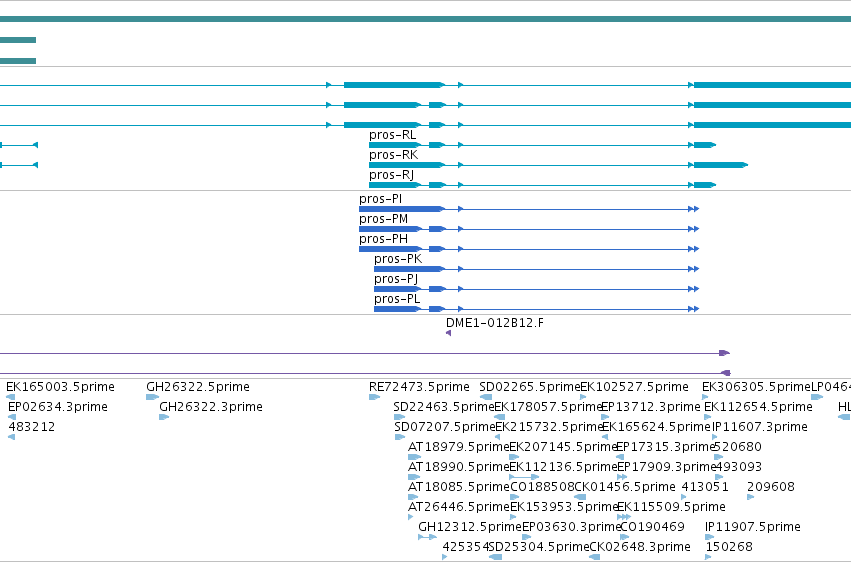Click the EK165003.5prime EST label
The width and height of the screenshot is (851, 562).
60,387
